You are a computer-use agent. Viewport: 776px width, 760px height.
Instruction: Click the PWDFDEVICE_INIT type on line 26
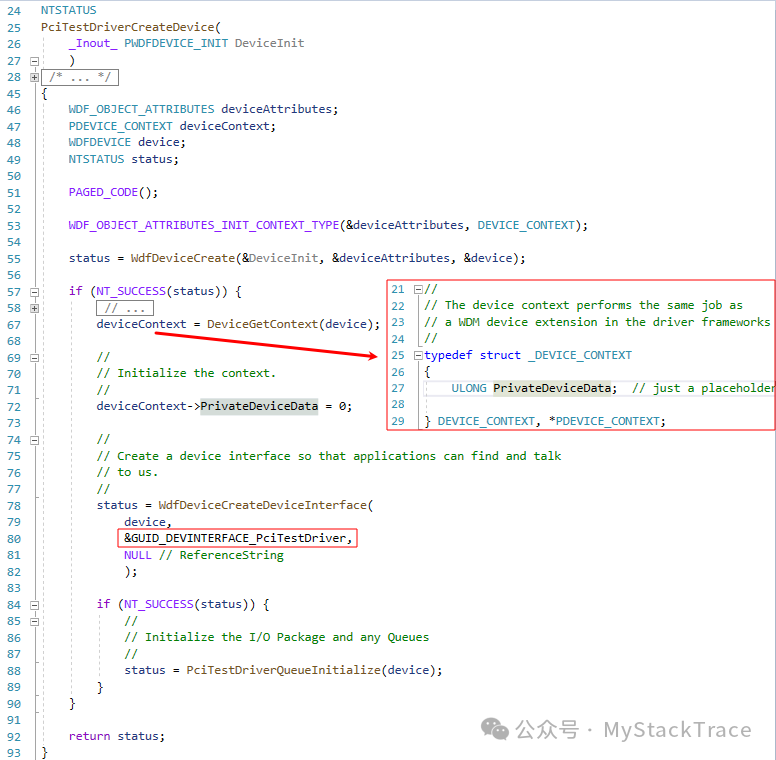[x=176, y=44]
